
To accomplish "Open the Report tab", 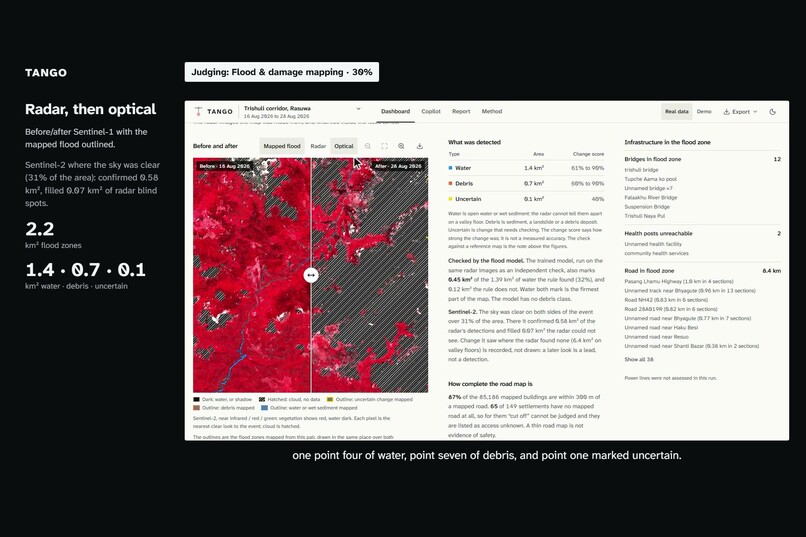I will (461, 112).
